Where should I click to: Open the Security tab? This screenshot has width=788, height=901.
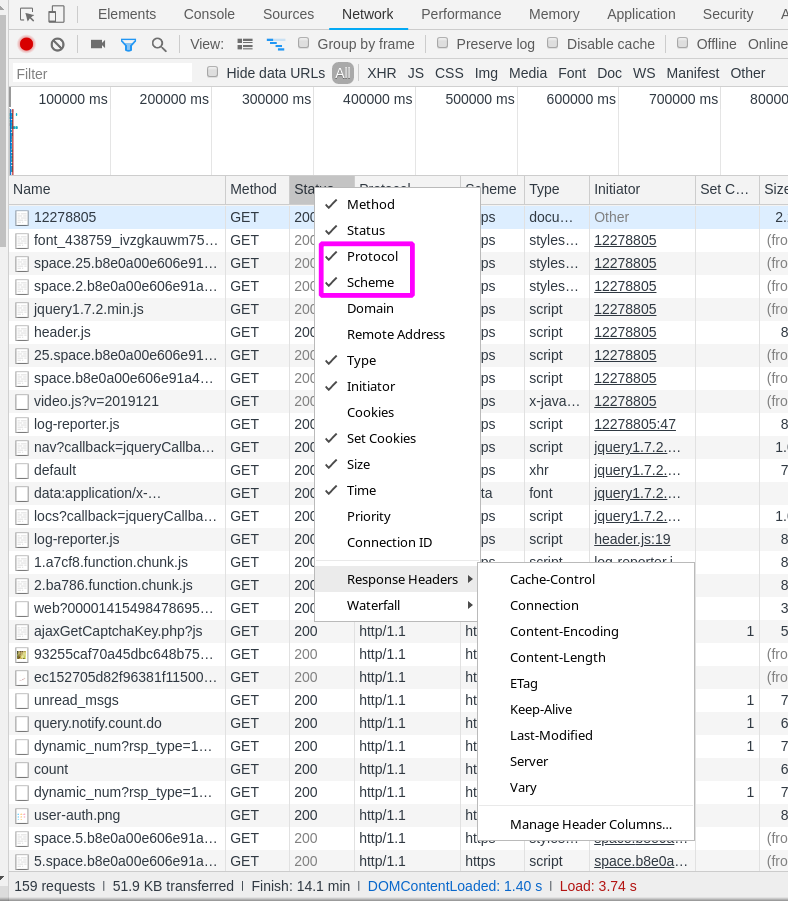[728, 14]
